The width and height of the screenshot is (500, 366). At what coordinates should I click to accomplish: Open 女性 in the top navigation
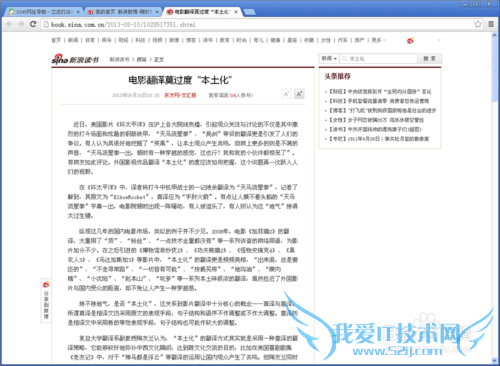click(x=326, y=40)
